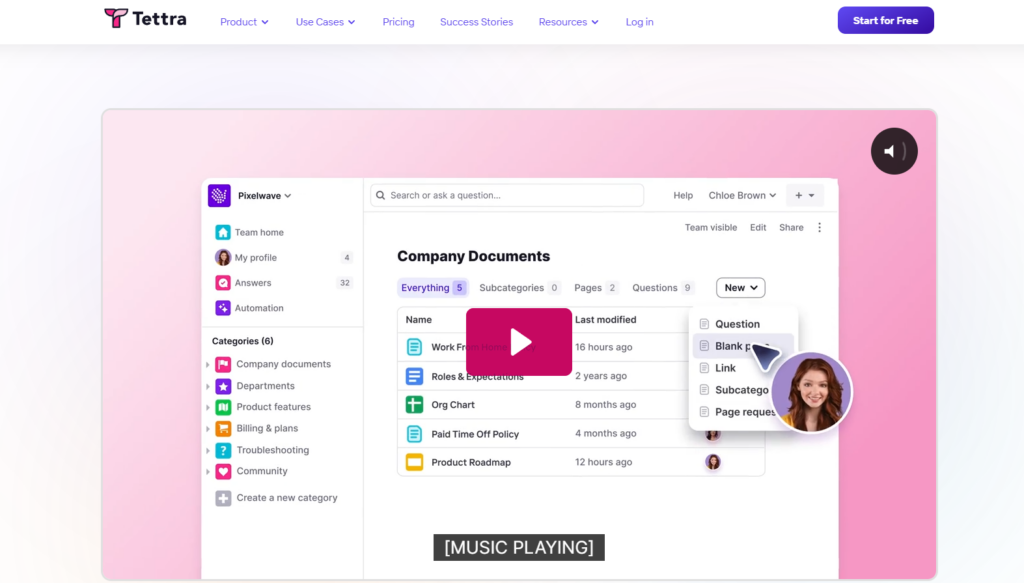Viewport: 1024px width, 583px height.
Task: Open the Pricing link
Action: [398, 22]
